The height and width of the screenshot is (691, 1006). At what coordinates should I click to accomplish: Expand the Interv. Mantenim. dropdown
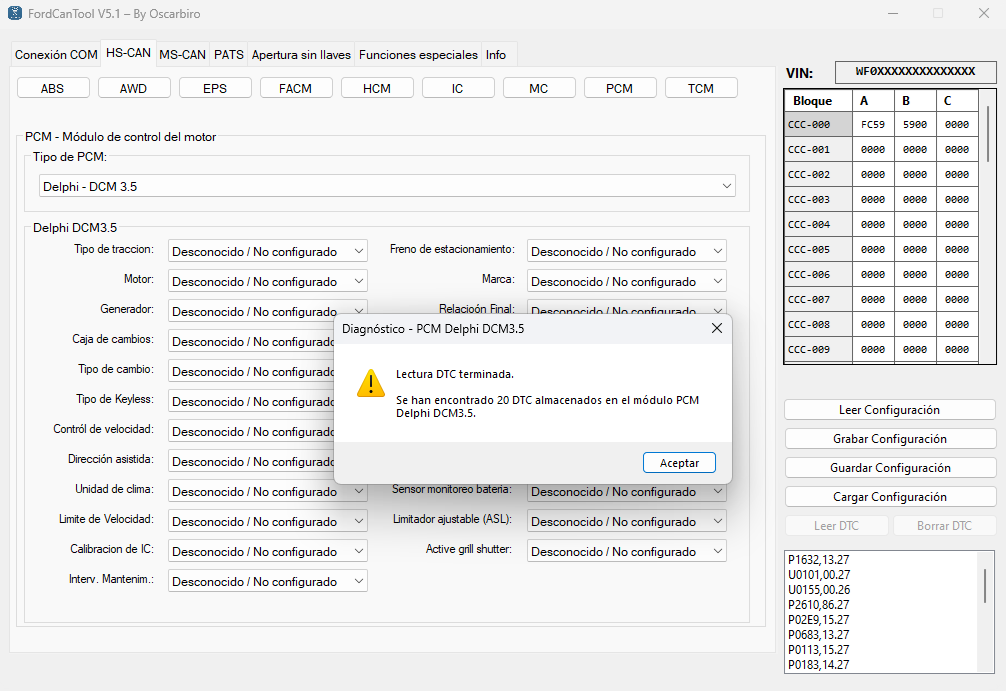click(267, 582)
